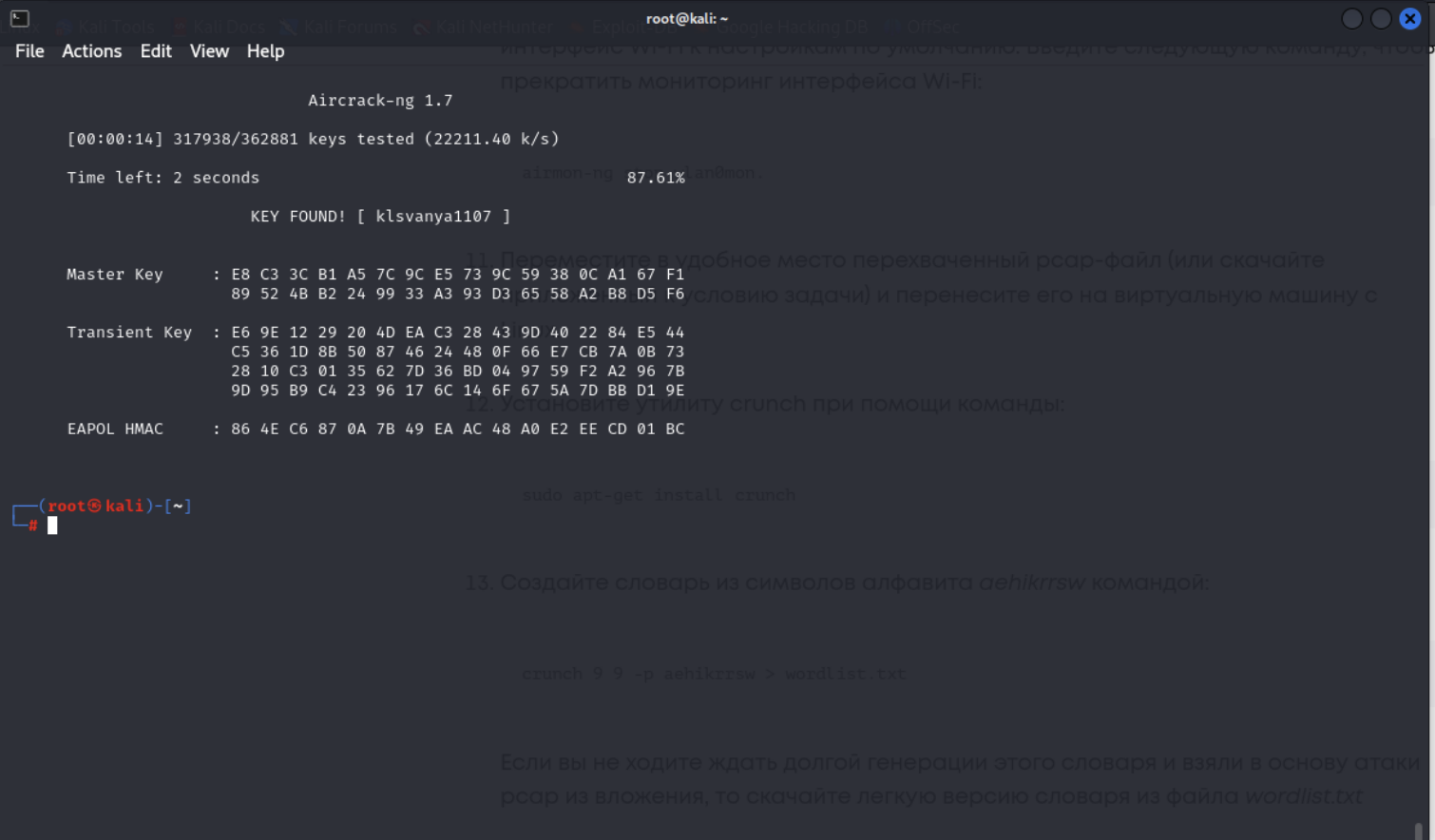Click the Time left: 2 seconds text
This screenshot has width=1435, height=840.
[163, 178]
